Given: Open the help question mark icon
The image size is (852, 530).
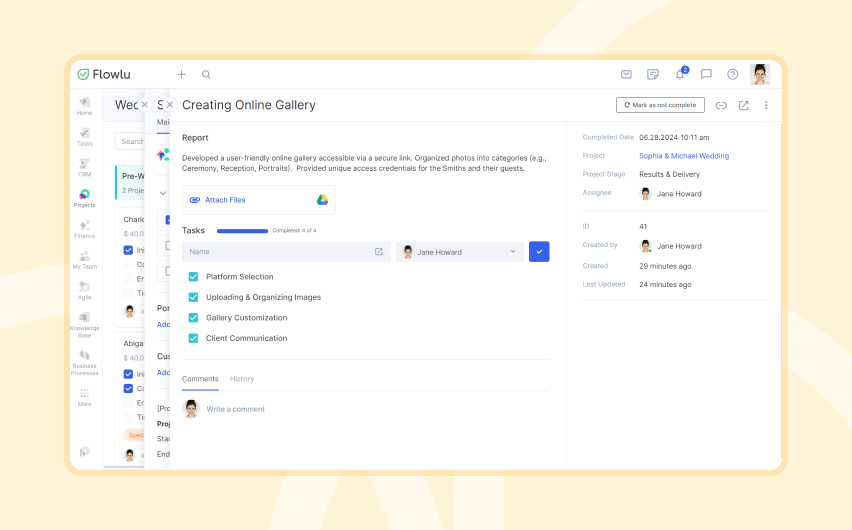Looking at the screenshot, I should coord(732,74).
